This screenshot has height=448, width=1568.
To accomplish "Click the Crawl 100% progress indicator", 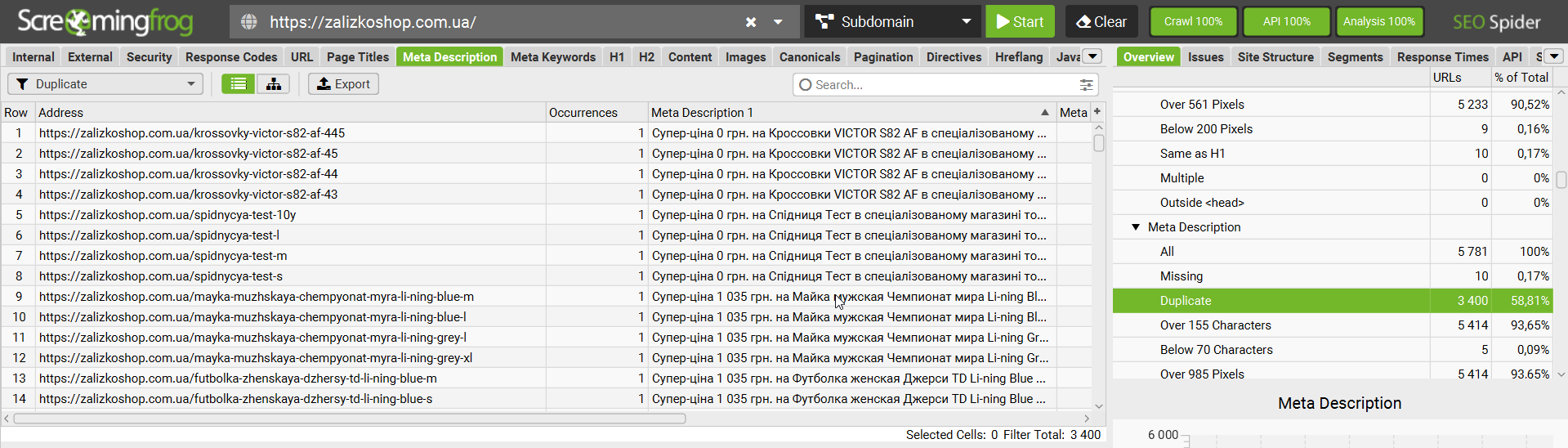I will tap(1193, 22).
